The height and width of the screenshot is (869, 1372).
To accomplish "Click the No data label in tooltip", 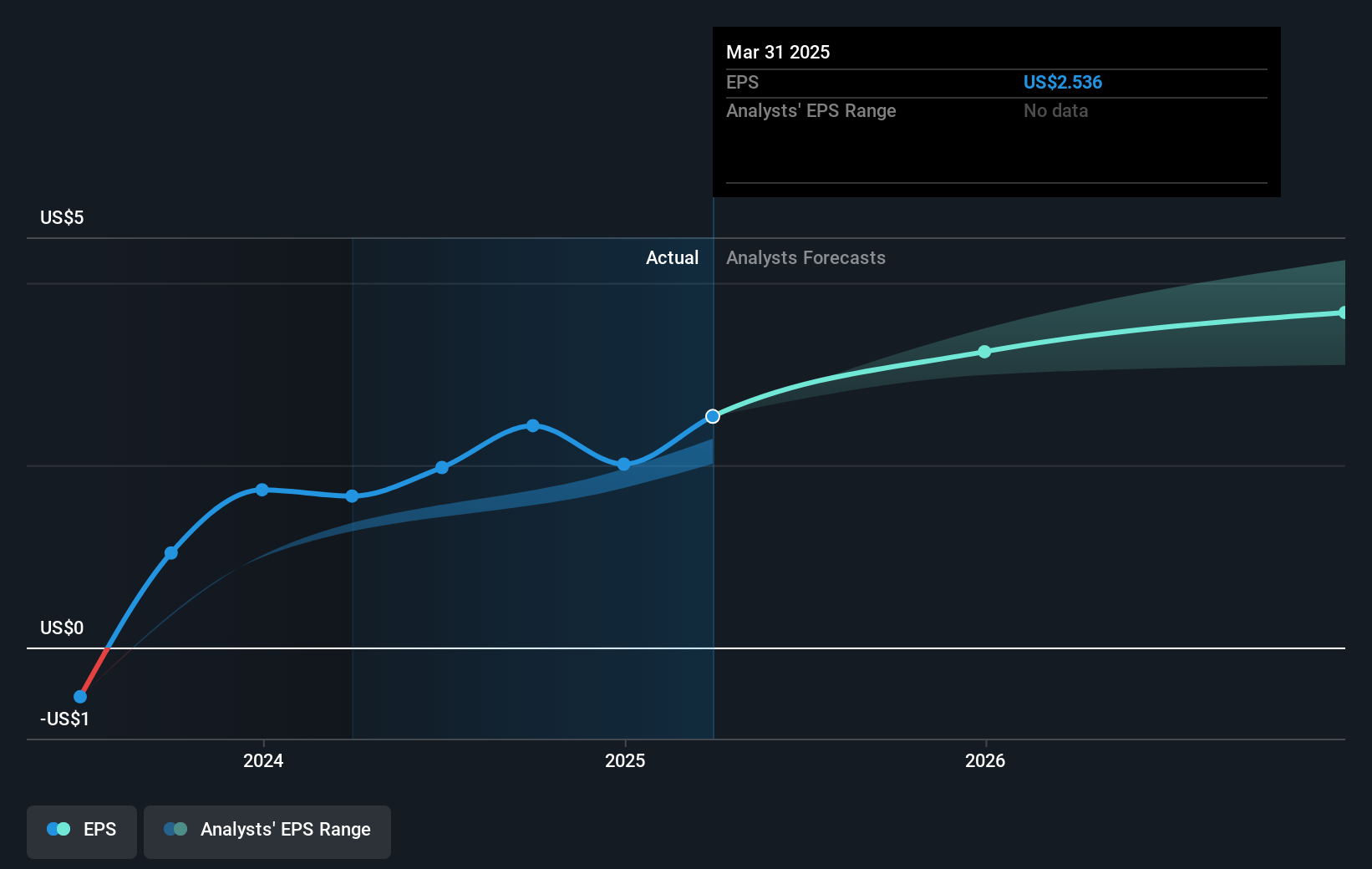I will tap(1055, 110).
